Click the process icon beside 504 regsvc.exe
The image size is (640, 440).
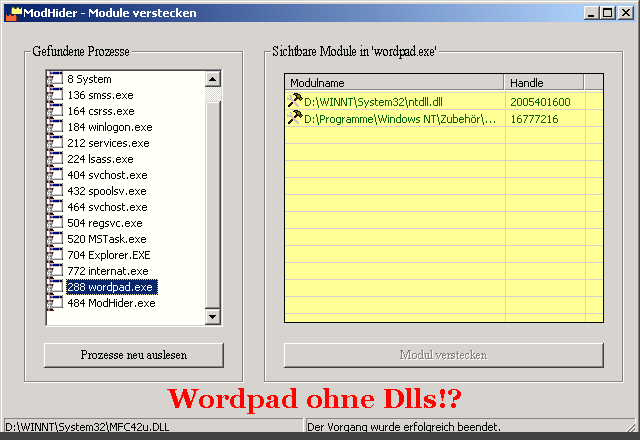point(55,222)
